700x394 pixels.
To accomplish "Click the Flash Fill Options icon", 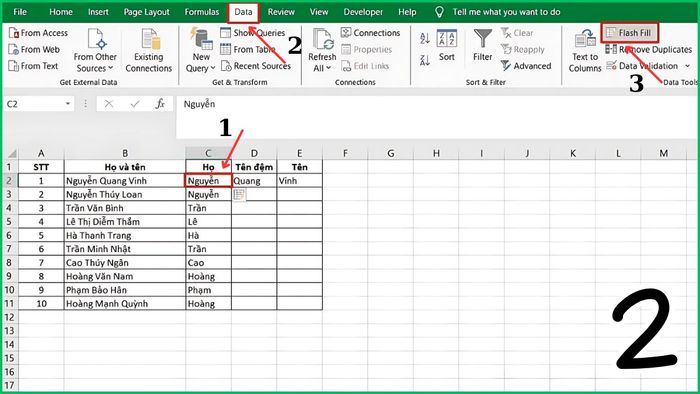I will click(x=239, y=195).
